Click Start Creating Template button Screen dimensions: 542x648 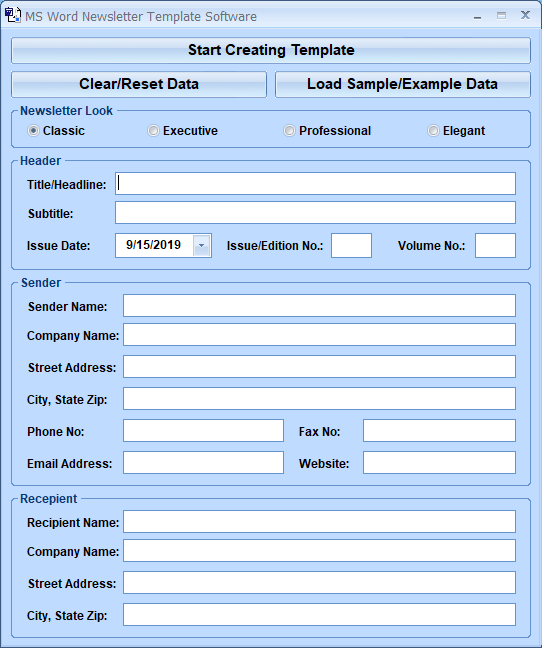tap(271, 50)
